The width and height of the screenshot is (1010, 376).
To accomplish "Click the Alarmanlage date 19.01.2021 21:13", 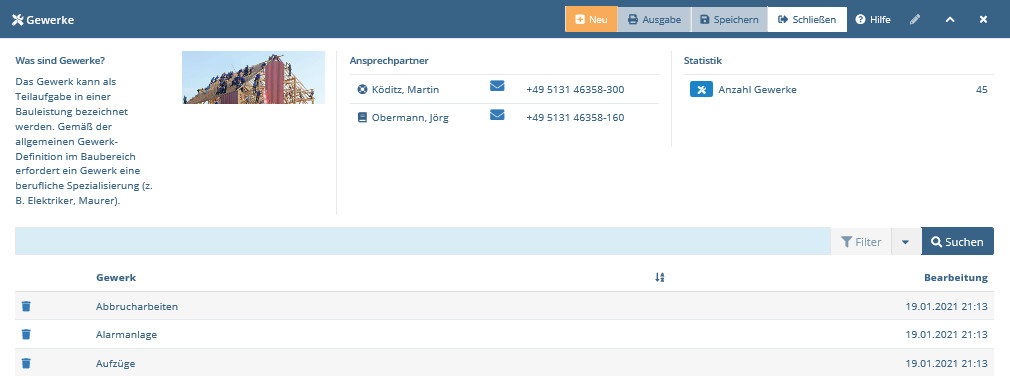I will point(946,335).
